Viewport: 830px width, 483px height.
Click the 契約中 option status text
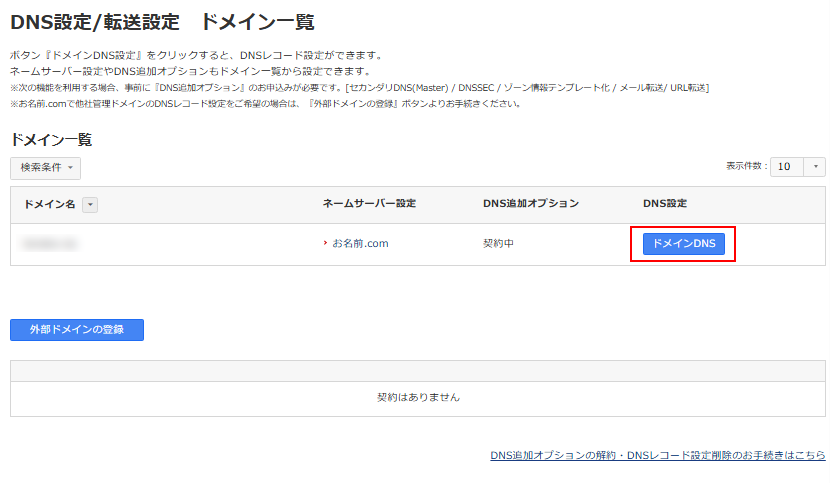498,244
